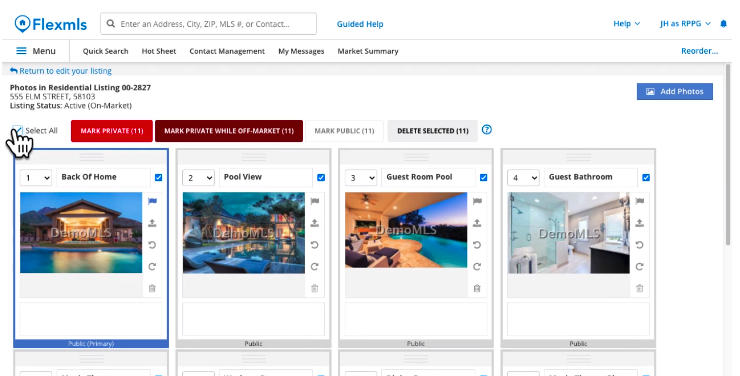Open My Messages

pyautogui.click(x=301, y=51)
